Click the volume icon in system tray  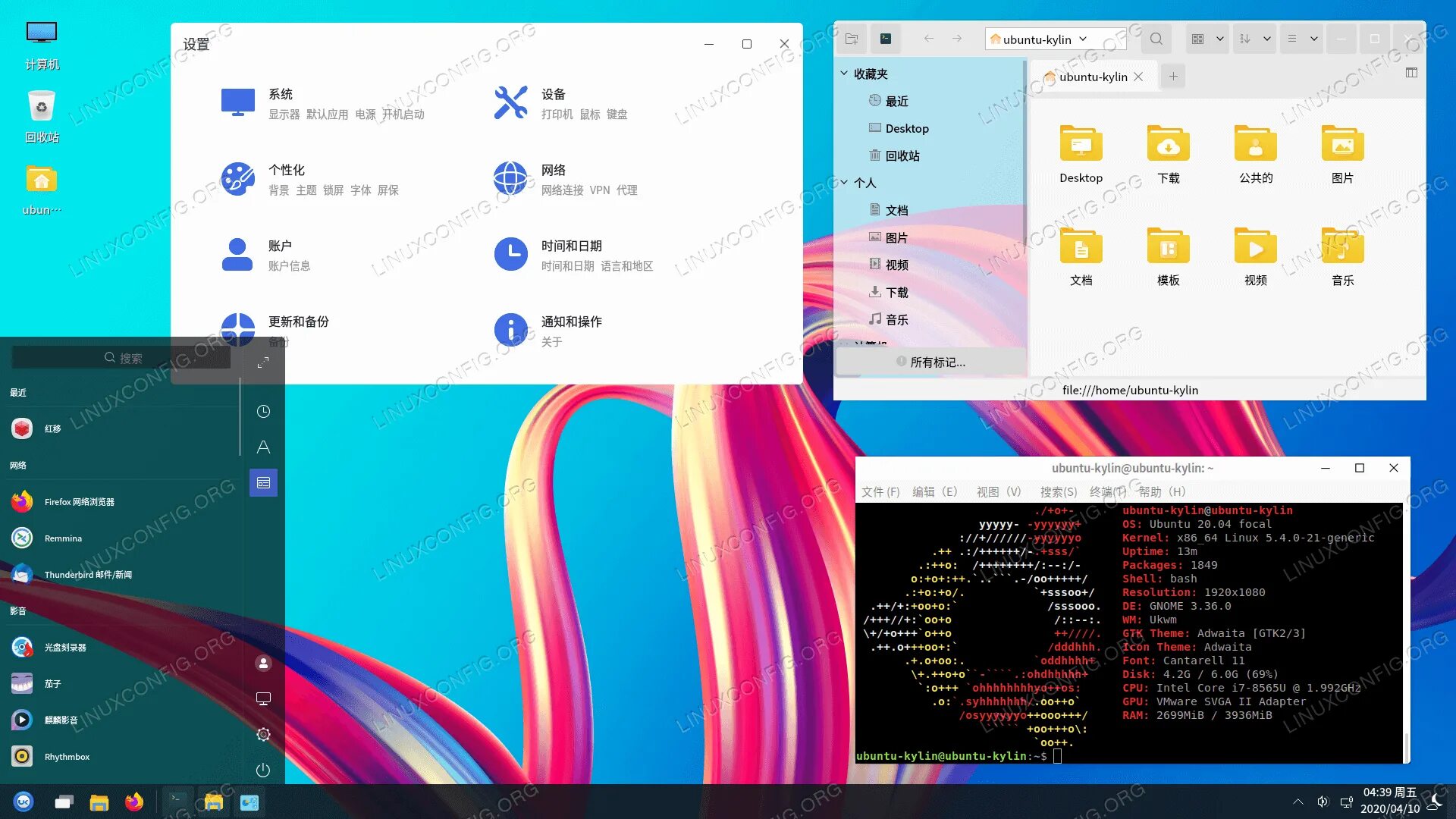[x=1323, y=802]
